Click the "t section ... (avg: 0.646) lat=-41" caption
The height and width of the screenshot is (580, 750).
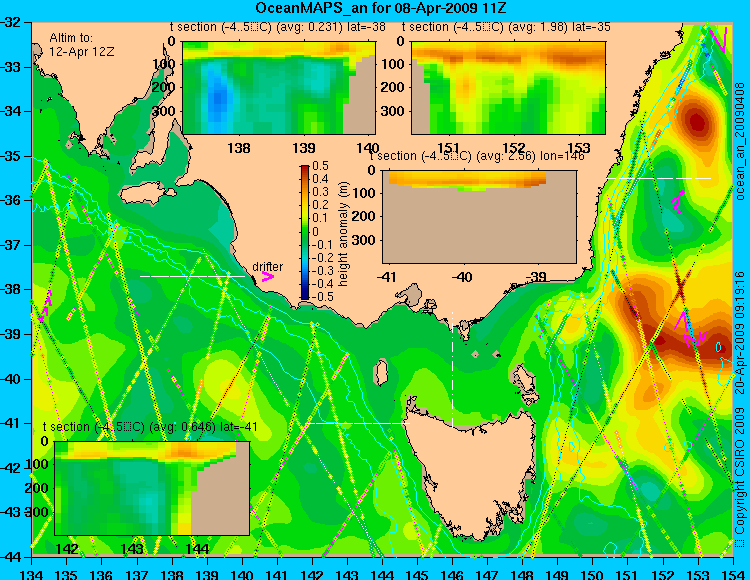tap(150, 427)
